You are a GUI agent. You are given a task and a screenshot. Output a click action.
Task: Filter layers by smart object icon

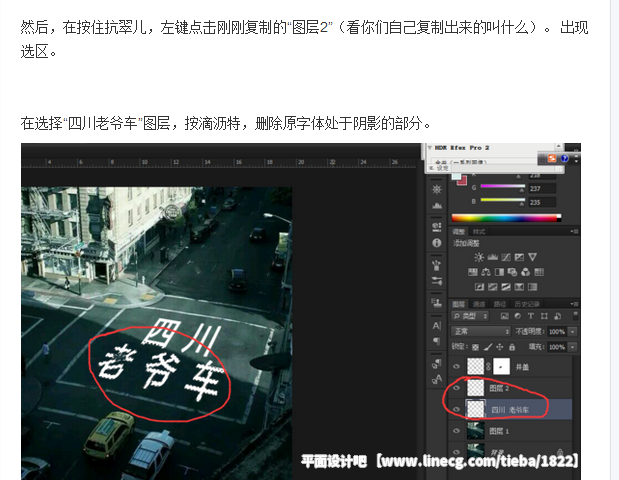point(557,316)
